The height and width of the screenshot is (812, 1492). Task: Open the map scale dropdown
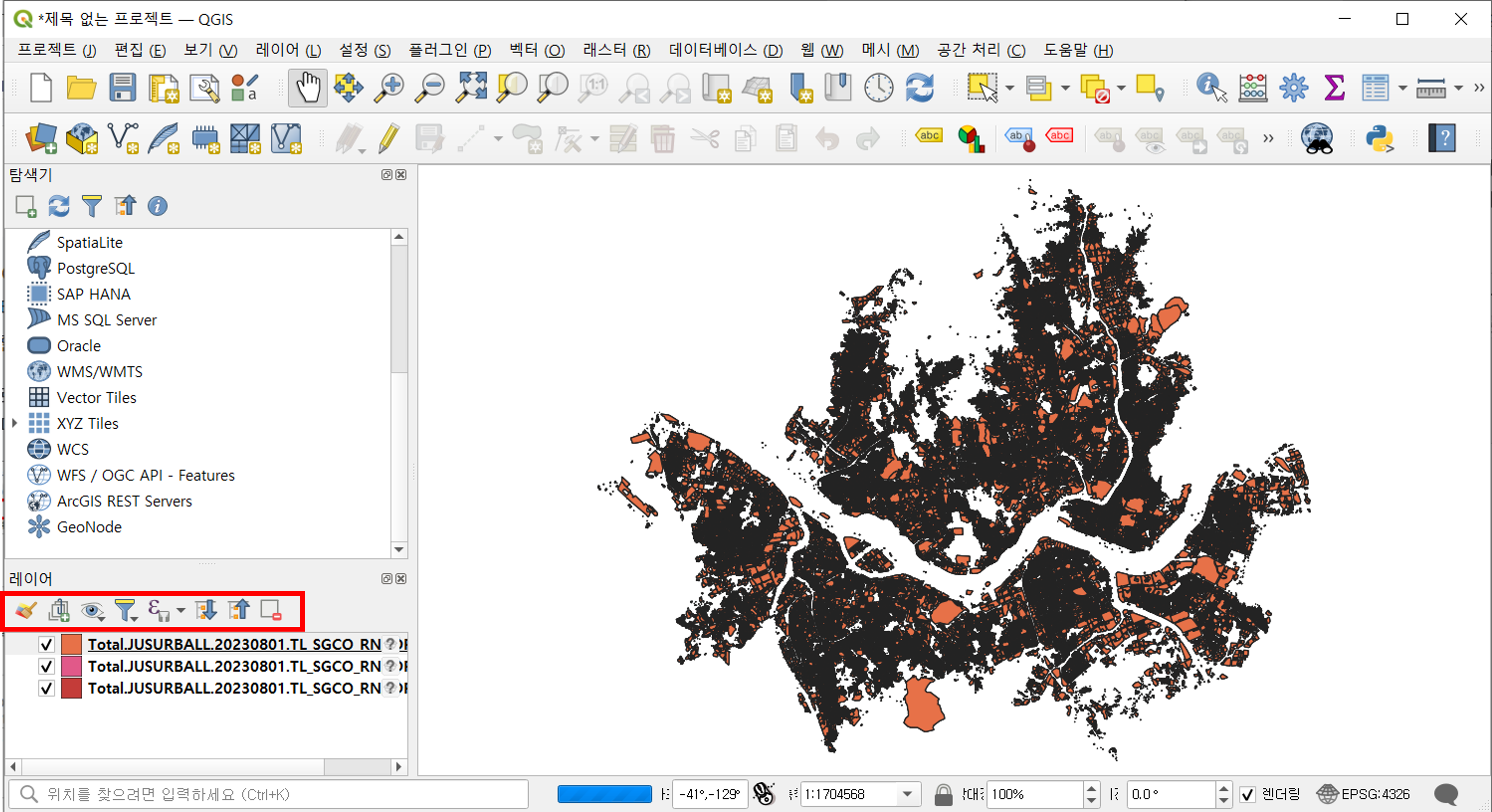[907, 794]
